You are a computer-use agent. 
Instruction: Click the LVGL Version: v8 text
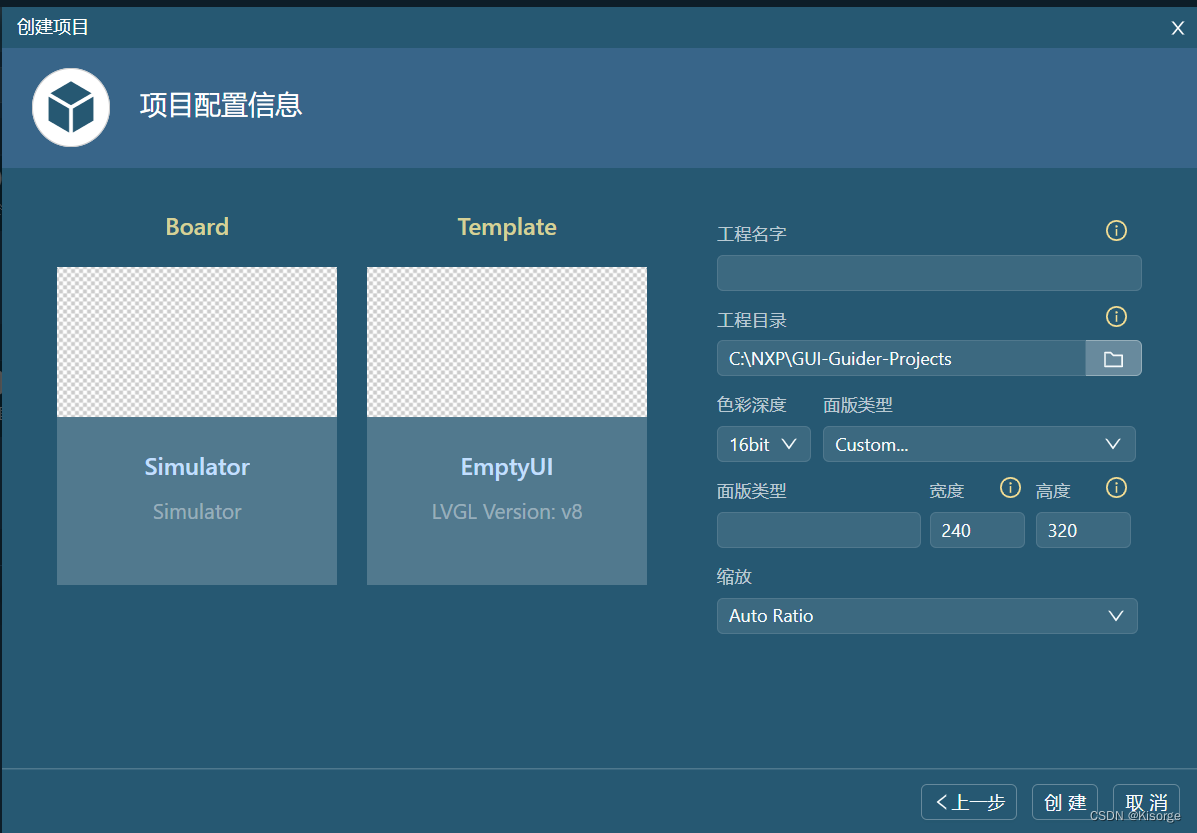(507, 512)
